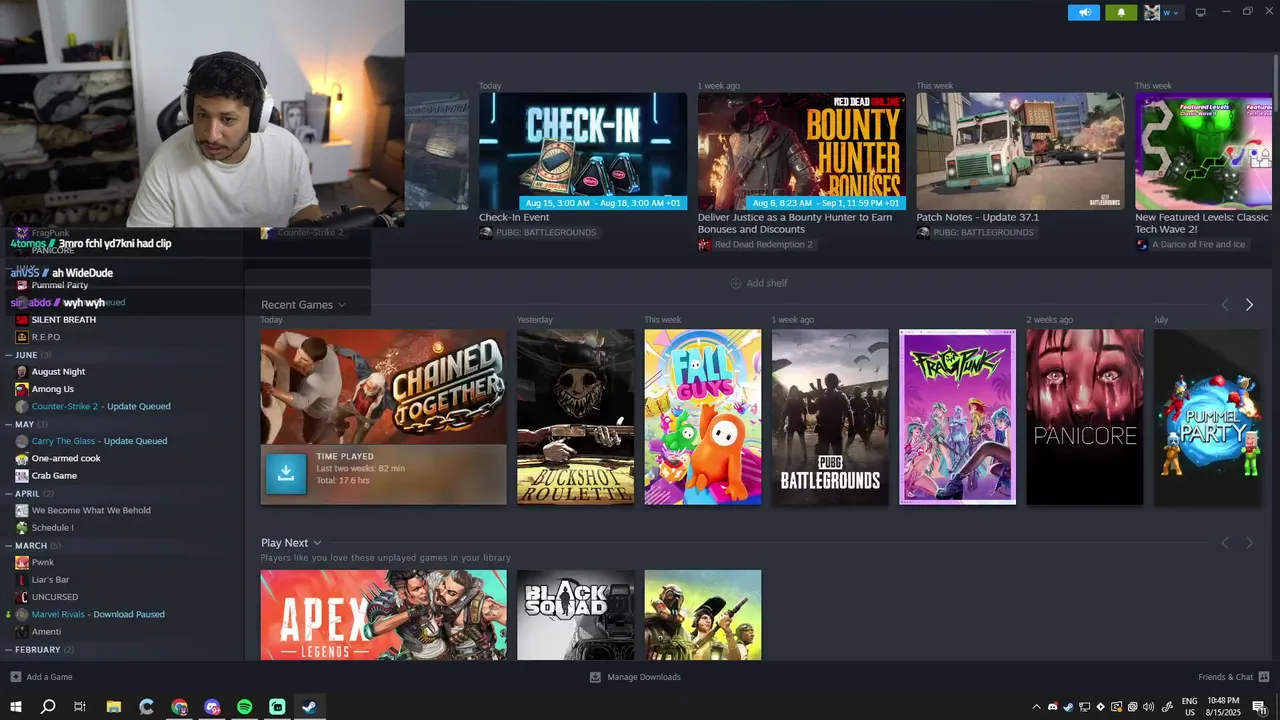Open Fall Guys game cover
1280x720 pixels.
[703, 417]
